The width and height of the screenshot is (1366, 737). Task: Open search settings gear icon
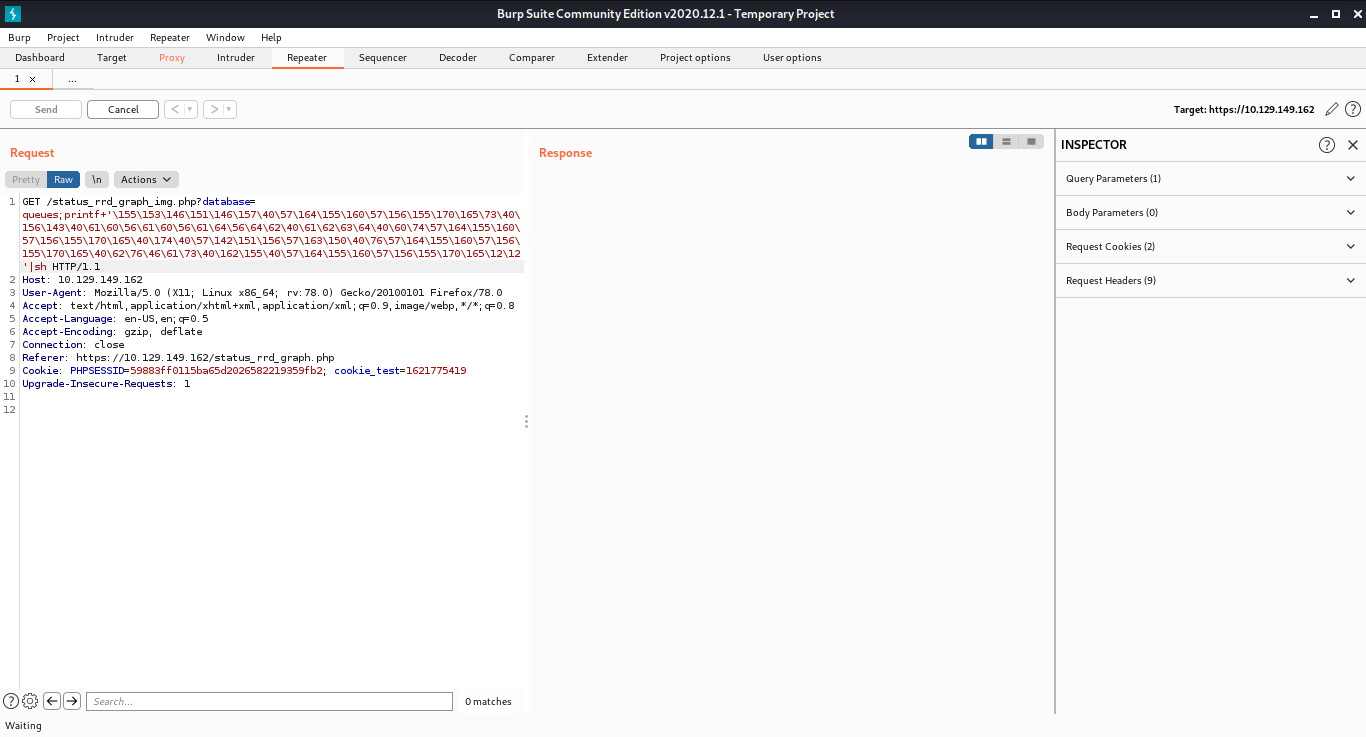[30, 701]
